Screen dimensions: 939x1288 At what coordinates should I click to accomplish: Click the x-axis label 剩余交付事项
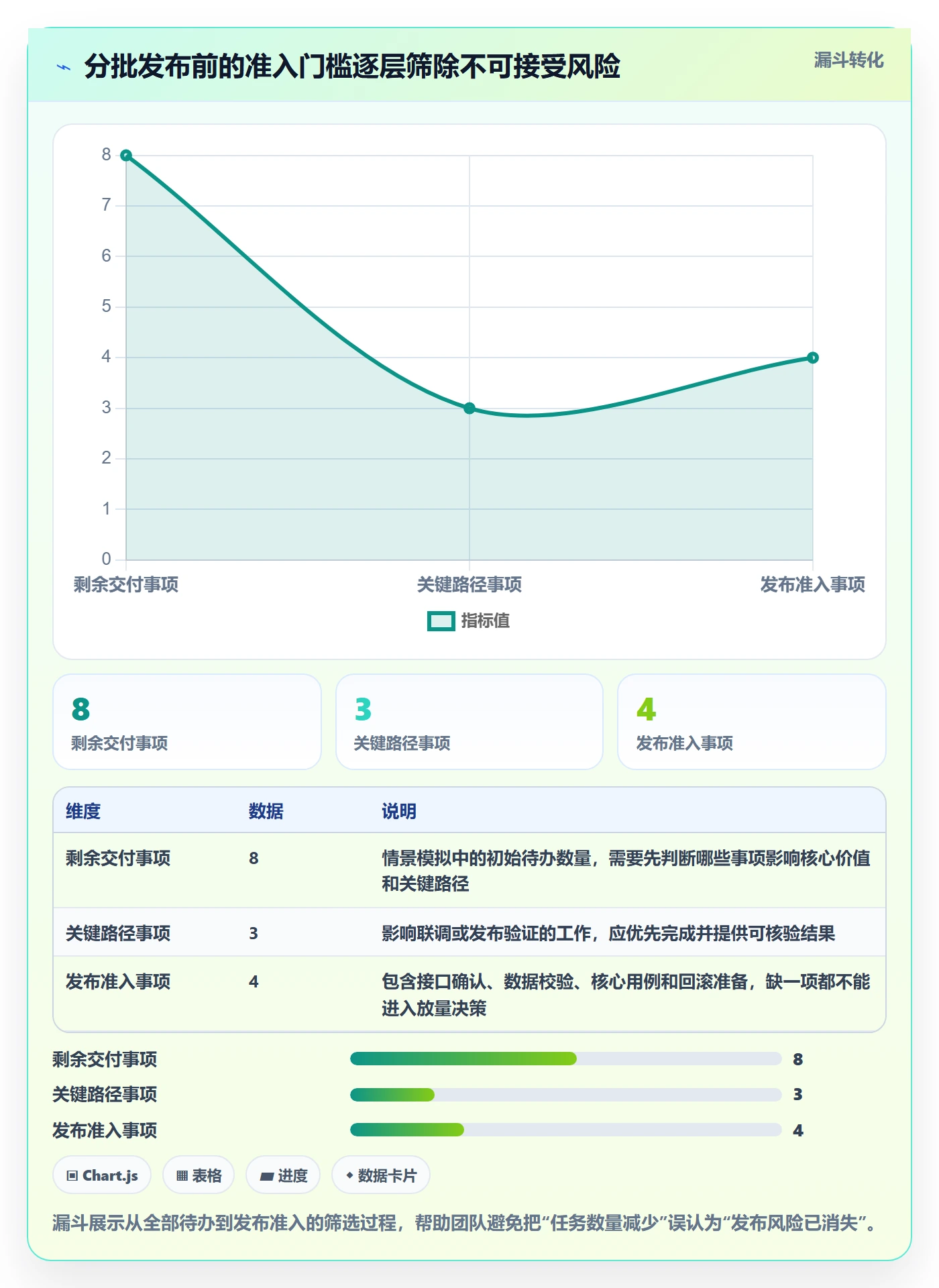(x=126, y=584)
